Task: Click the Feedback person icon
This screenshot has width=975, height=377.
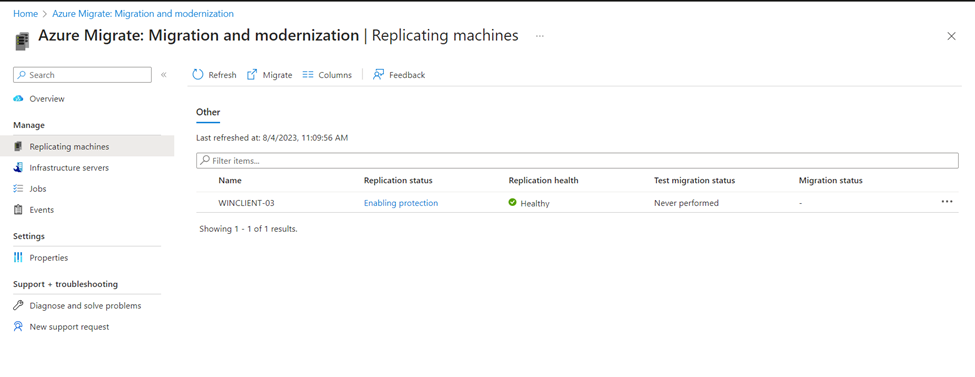Action: [x=378, y=75]
